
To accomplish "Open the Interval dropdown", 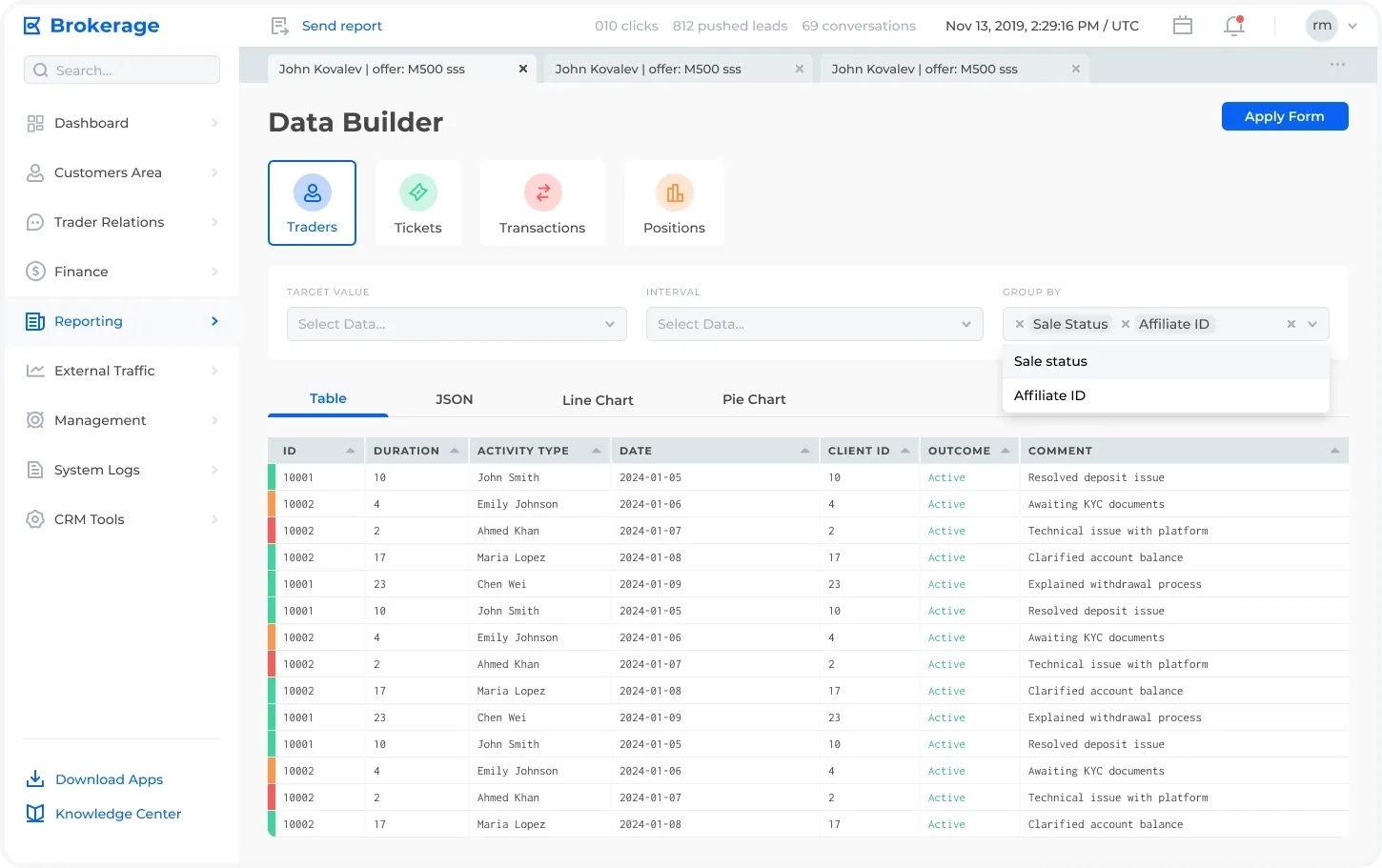I will coord(814,324).
